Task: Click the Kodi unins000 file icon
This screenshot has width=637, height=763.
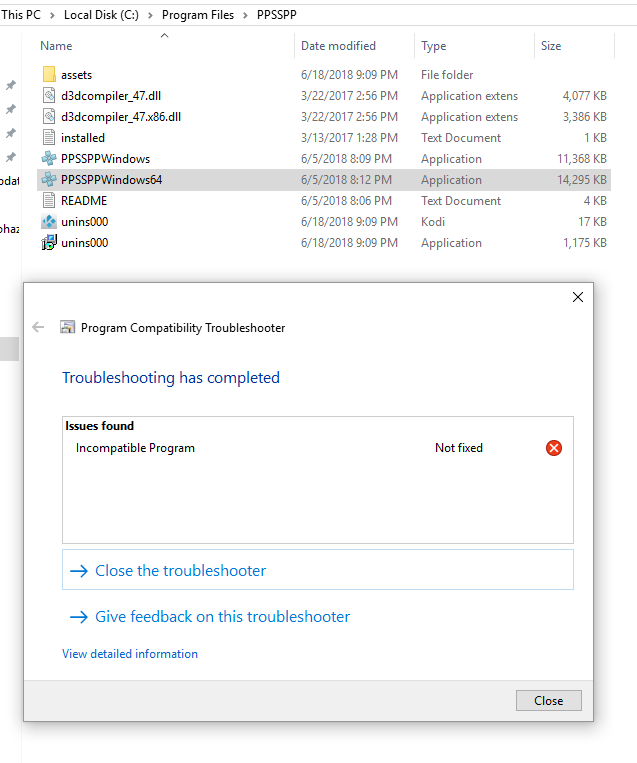Action: click(49, 221)
